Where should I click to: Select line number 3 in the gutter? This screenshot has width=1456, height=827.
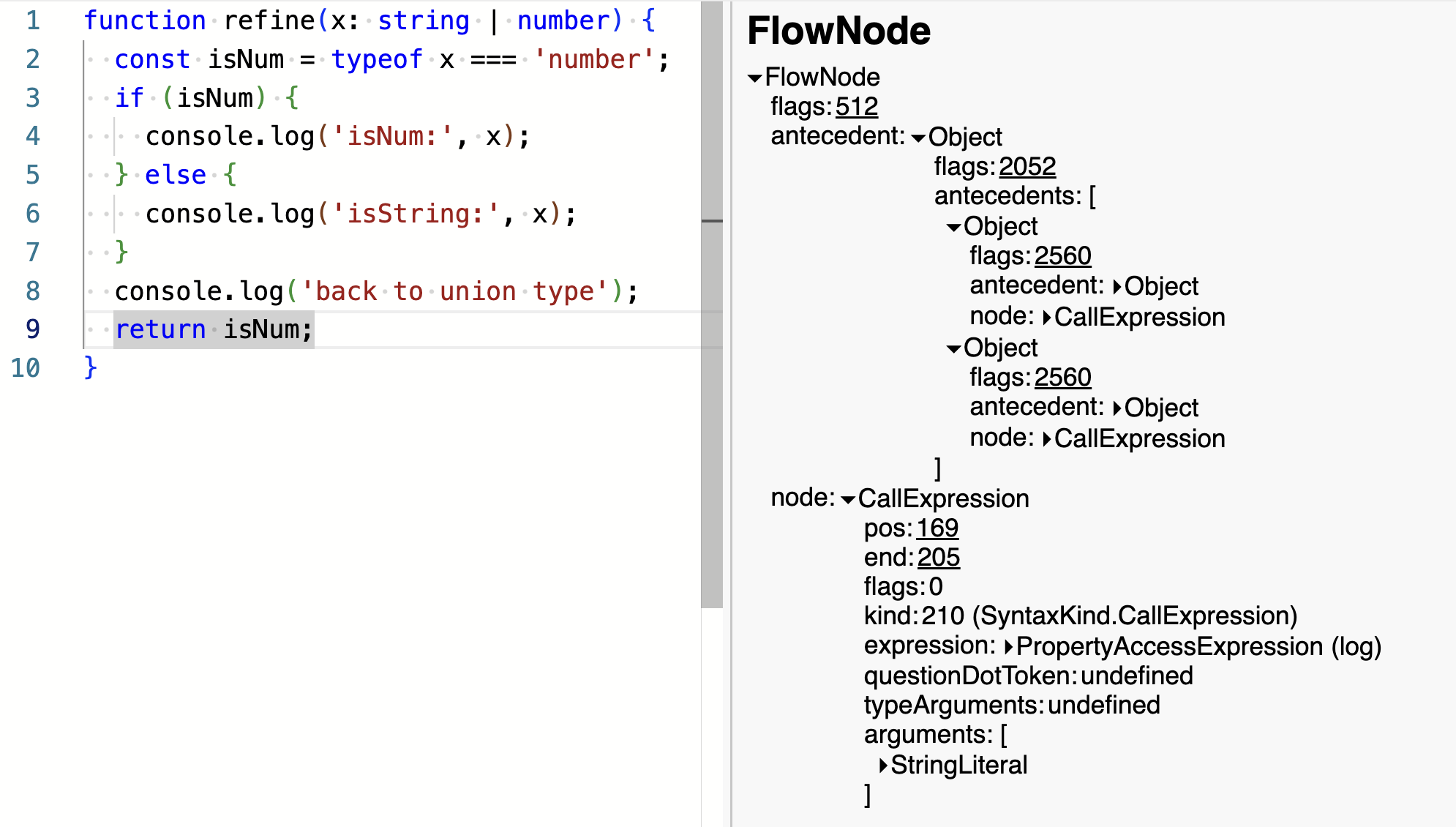(33, 98)
